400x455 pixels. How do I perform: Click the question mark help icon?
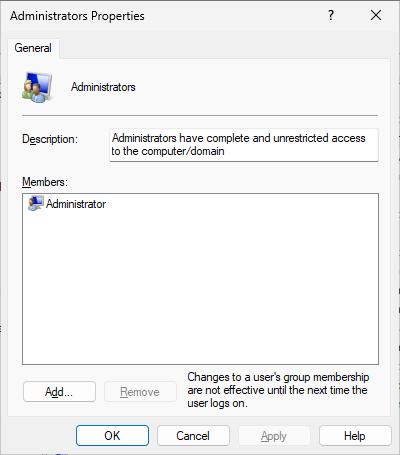331,15
